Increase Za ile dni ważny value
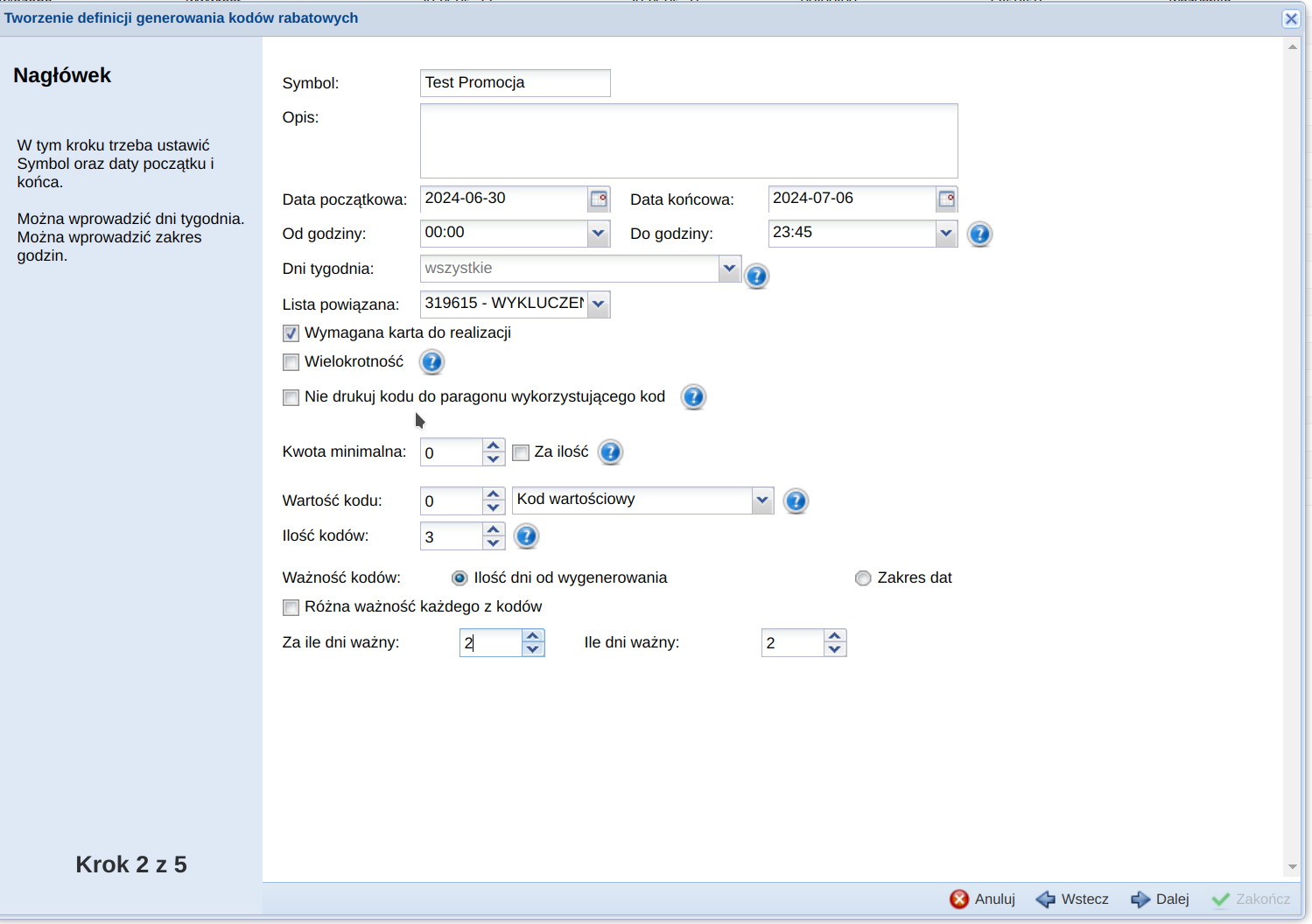Image resolution: width=1312 pixels, height=924 pixels. click(x=533, y=636)
